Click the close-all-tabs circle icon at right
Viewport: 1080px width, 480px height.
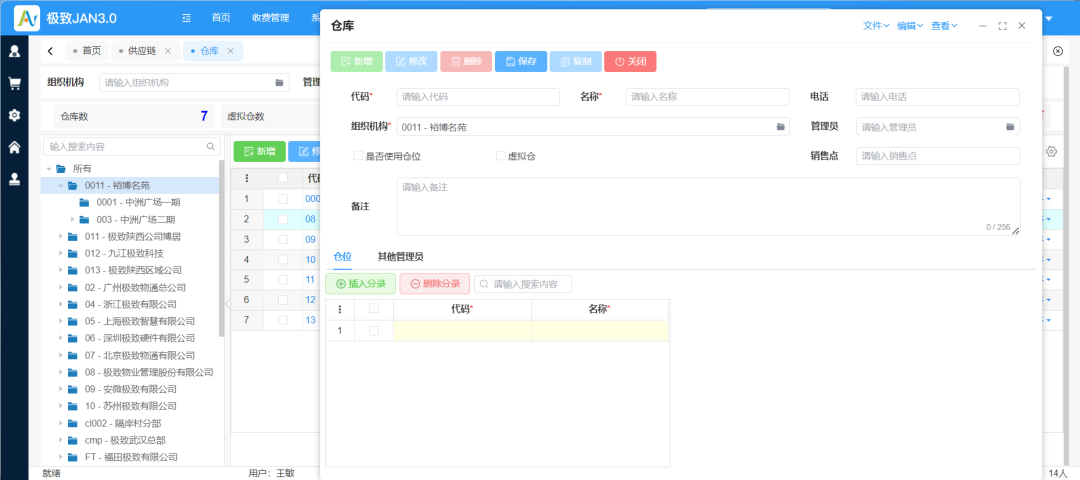click(1058, 51)
